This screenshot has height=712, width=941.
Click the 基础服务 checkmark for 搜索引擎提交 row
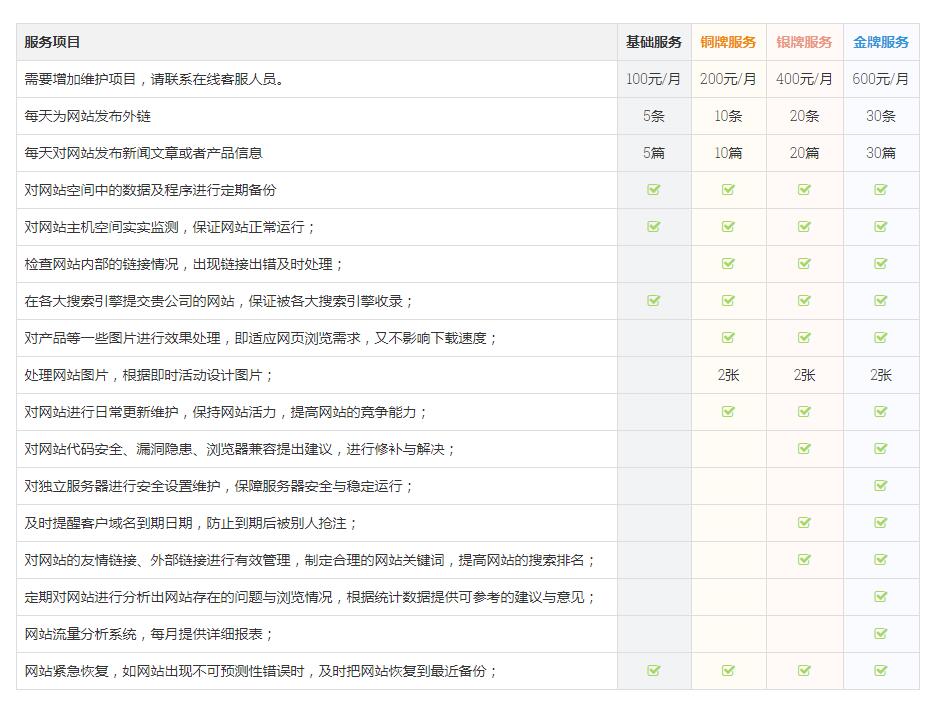pos(654,300)
